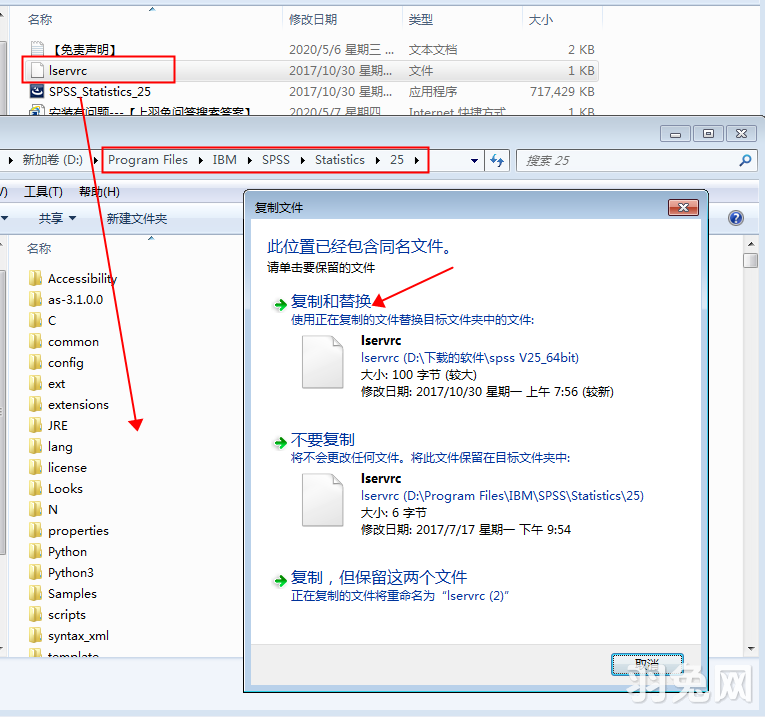The height and width of the screenshot is (717, 765).
Task: Expand the arrow after 新加卷 (D:) in path
Action: point(95,160)
